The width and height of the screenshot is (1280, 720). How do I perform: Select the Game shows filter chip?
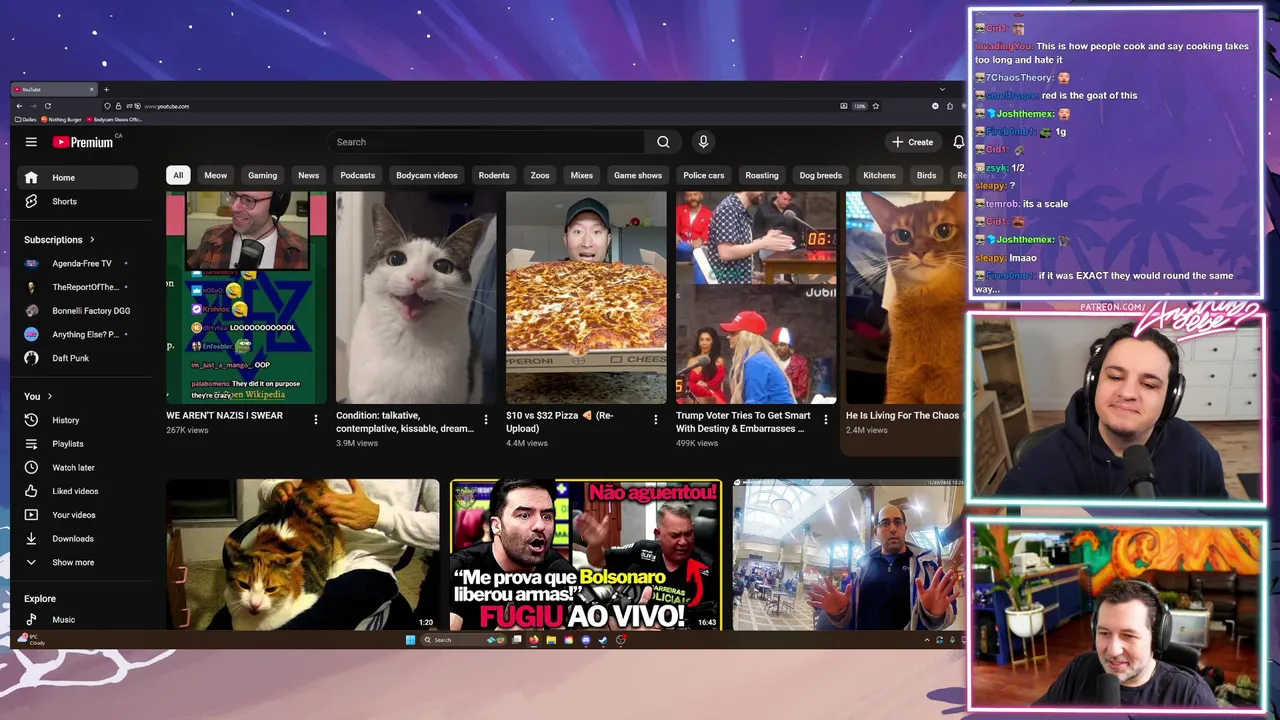[638, 175]
